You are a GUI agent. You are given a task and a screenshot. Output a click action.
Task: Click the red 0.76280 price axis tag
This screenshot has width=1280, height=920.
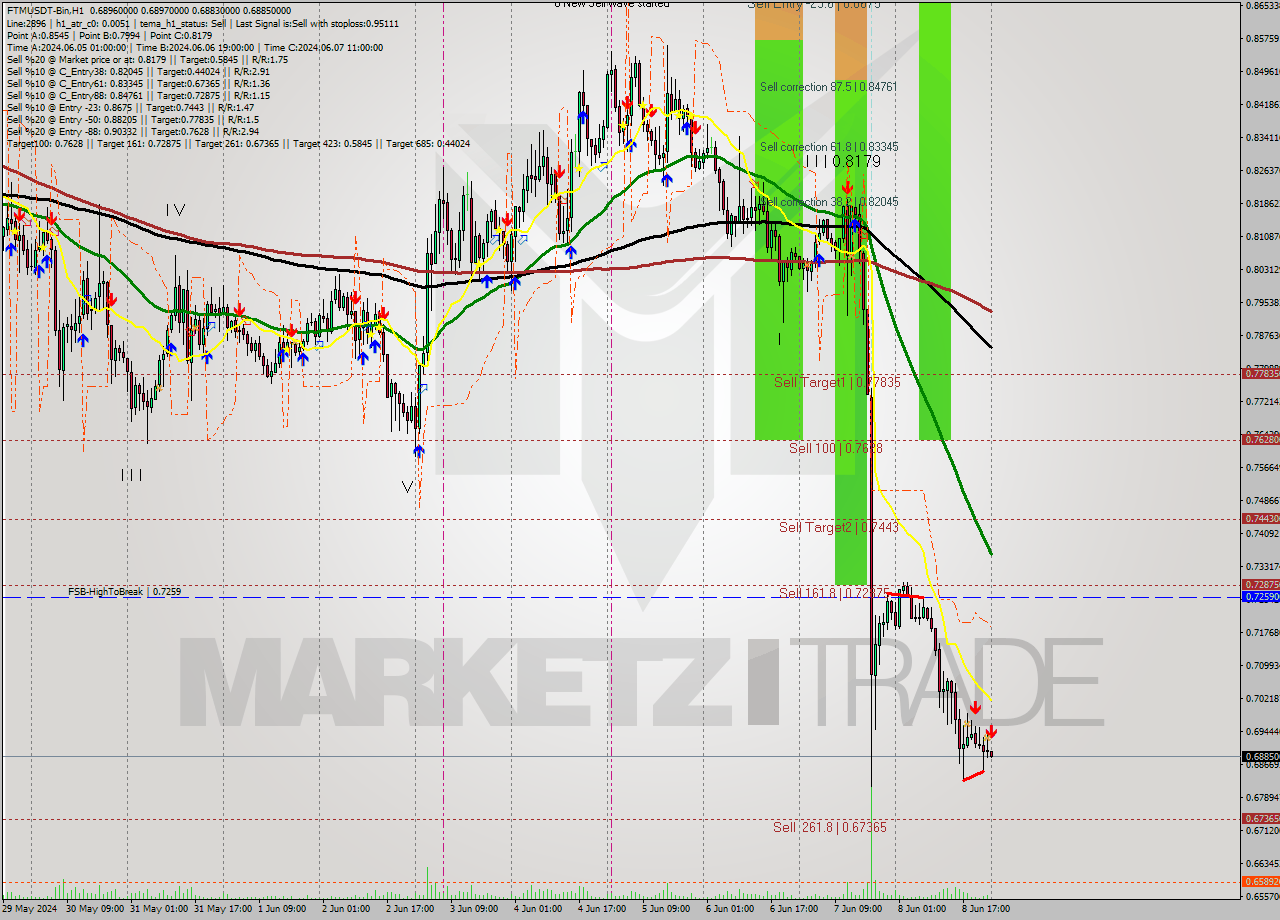point(1260,439)
